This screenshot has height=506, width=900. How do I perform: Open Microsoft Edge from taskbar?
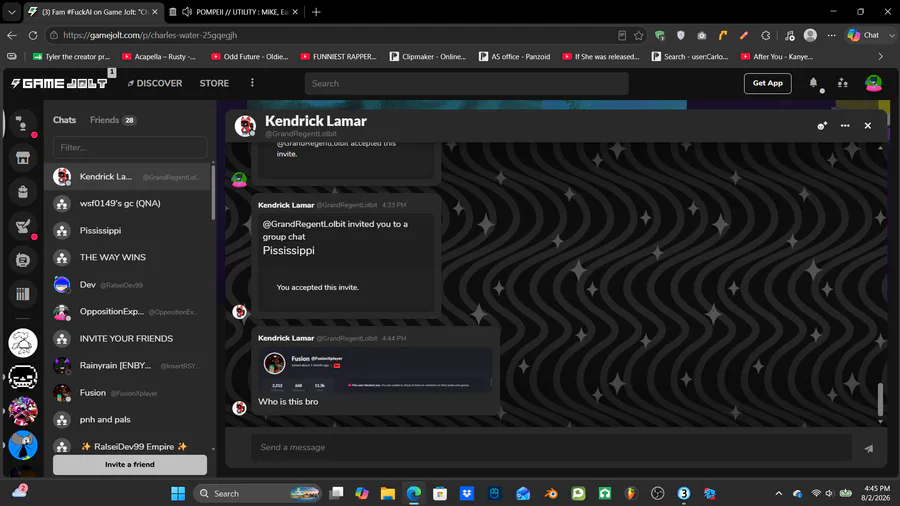pyautogui.click(x=414, y=493)
